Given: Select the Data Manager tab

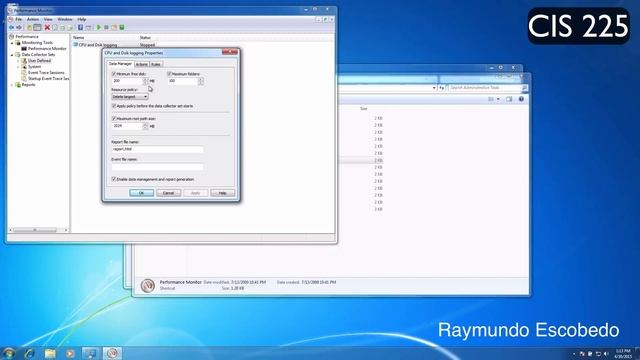Looking at the screenshot, I should coord(120,64).
